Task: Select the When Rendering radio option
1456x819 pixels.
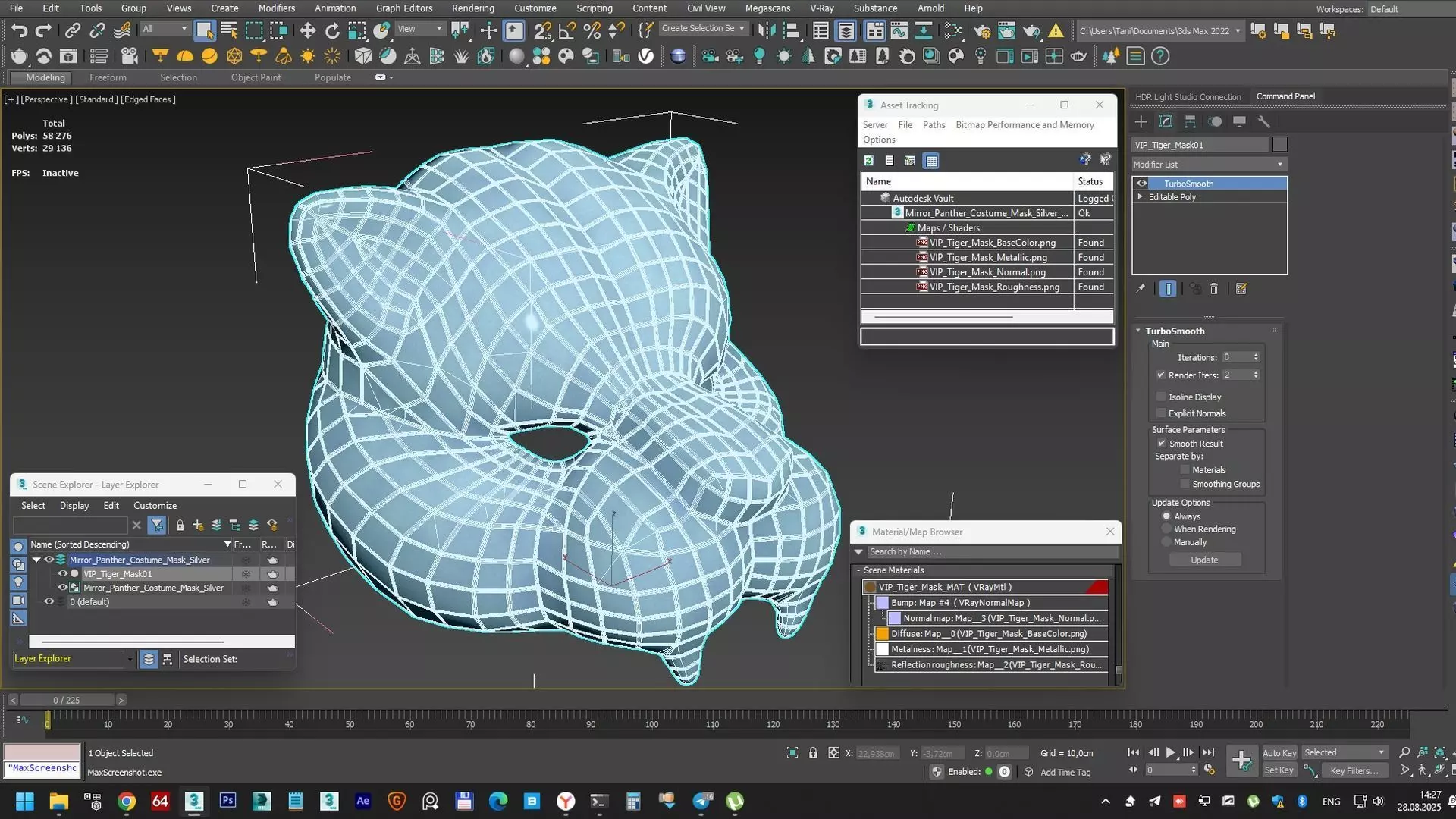Action: [1167, 529]
